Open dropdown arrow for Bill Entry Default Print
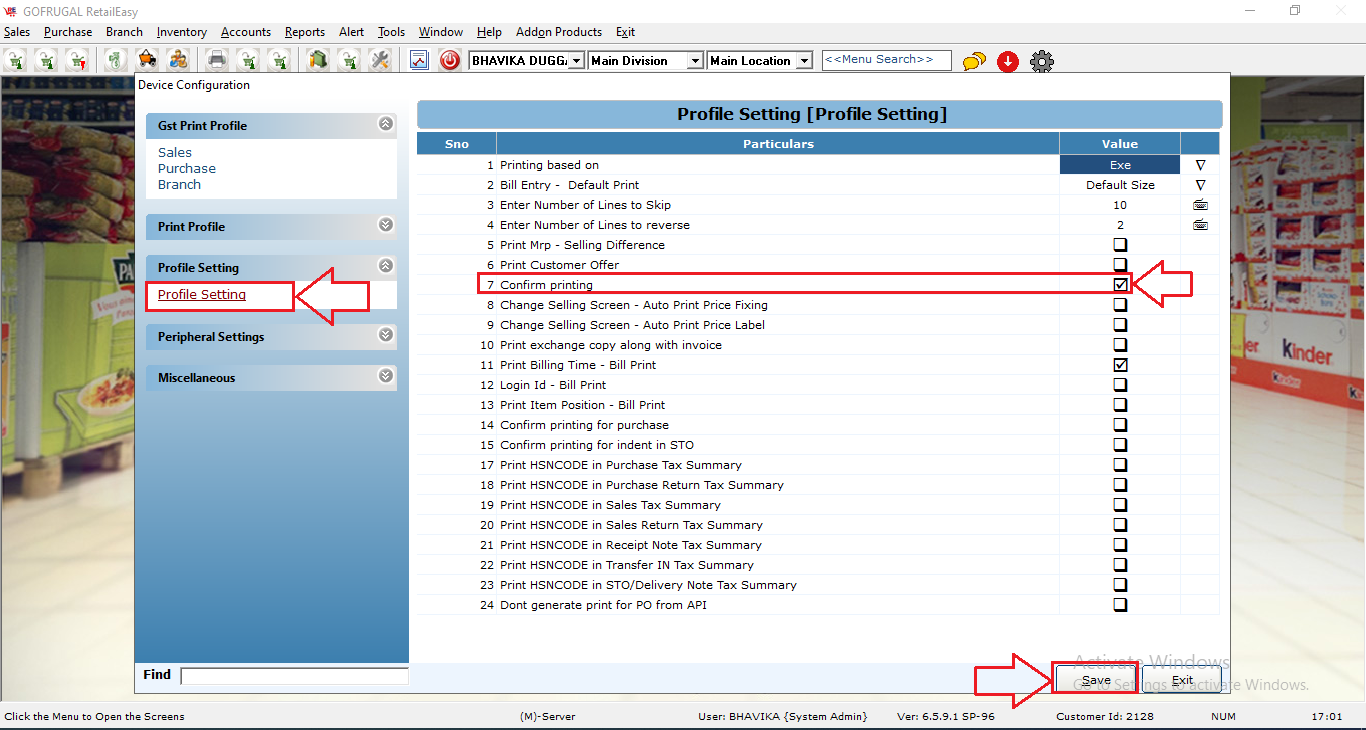Screen dimensions: 1366x730 coord(1200,185)
